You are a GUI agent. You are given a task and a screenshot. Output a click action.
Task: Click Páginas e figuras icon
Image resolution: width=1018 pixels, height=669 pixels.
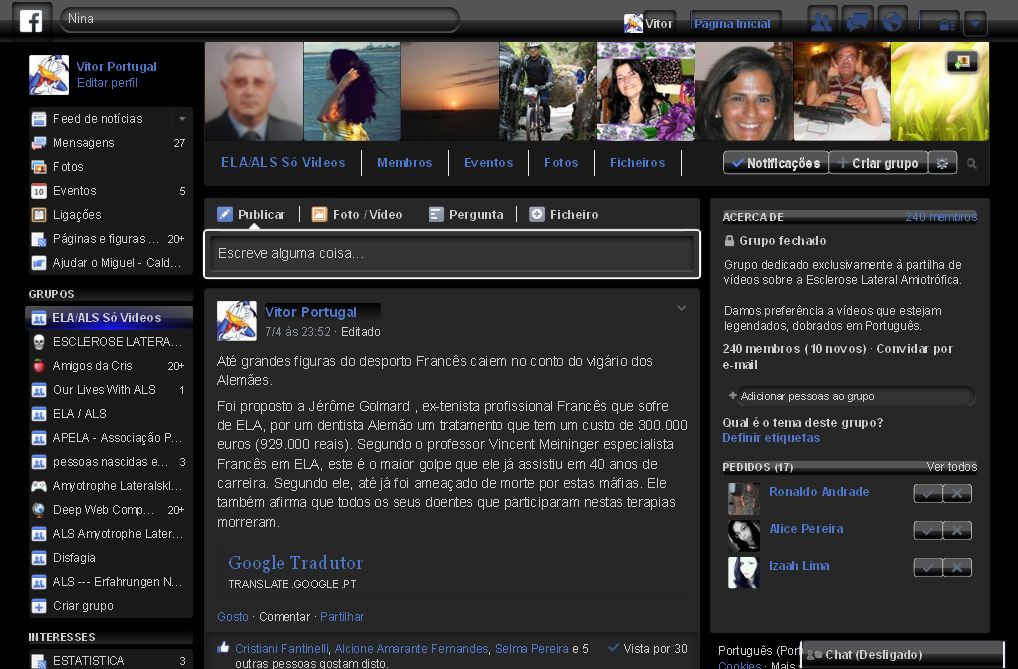pyautogui.click(x=39, y=239)
